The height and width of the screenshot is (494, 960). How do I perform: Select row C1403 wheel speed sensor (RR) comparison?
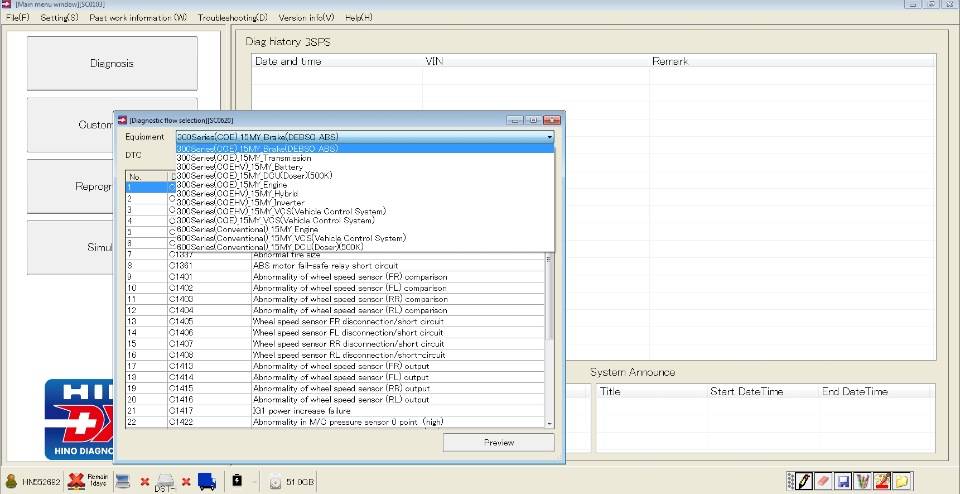pos(335,299)
